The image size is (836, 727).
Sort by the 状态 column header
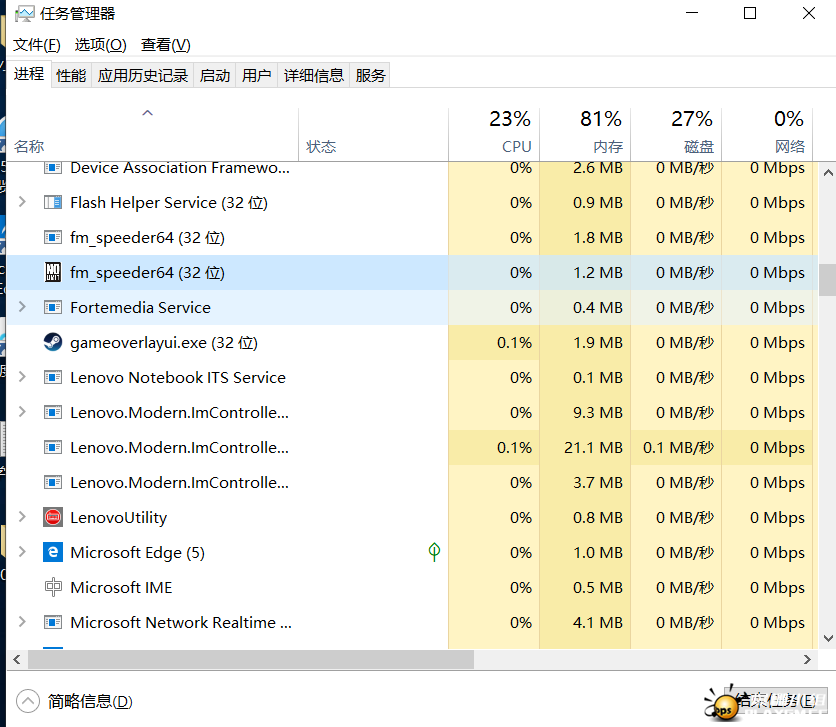(x=373, y=134)
